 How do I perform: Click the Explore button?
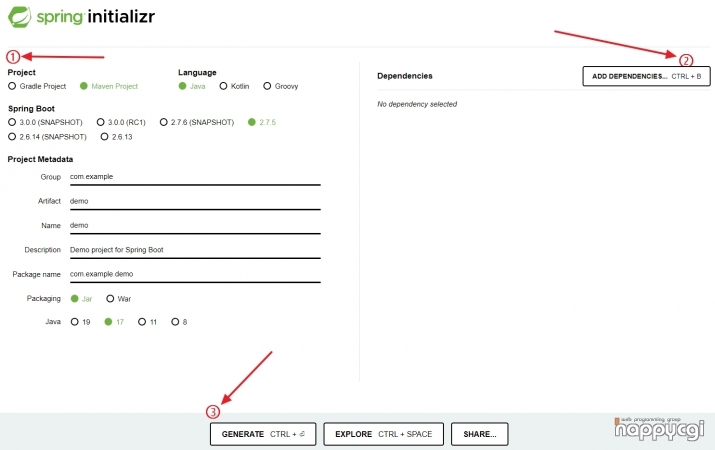point(383,434)
